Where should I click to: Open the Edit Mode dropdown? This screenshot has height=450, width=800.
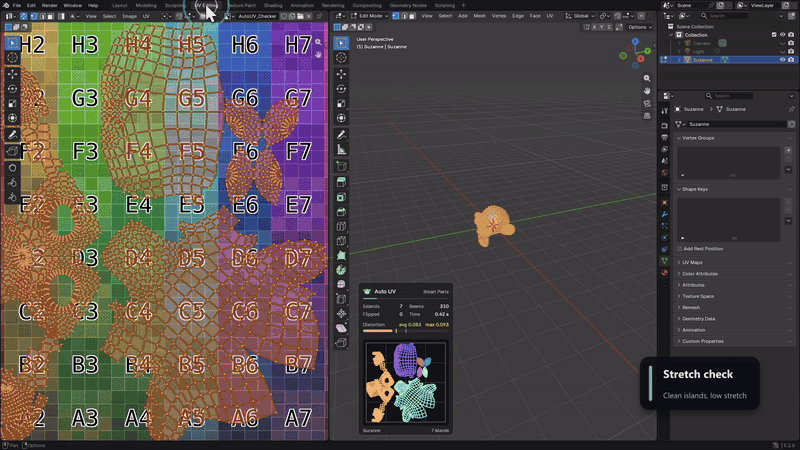coord(369,16)
